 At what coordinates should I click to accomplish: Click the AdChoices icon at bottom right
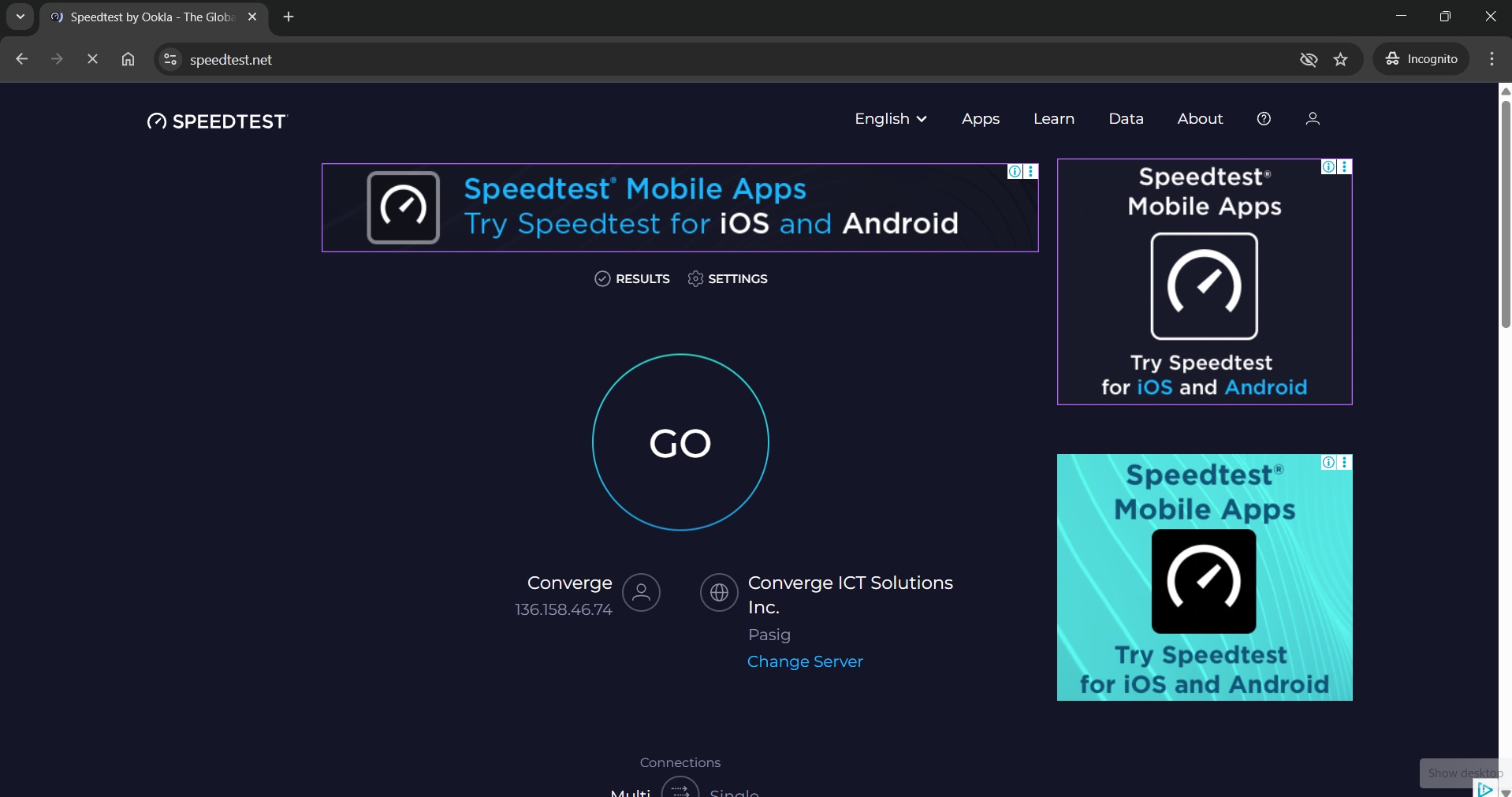pos(1485,789)
